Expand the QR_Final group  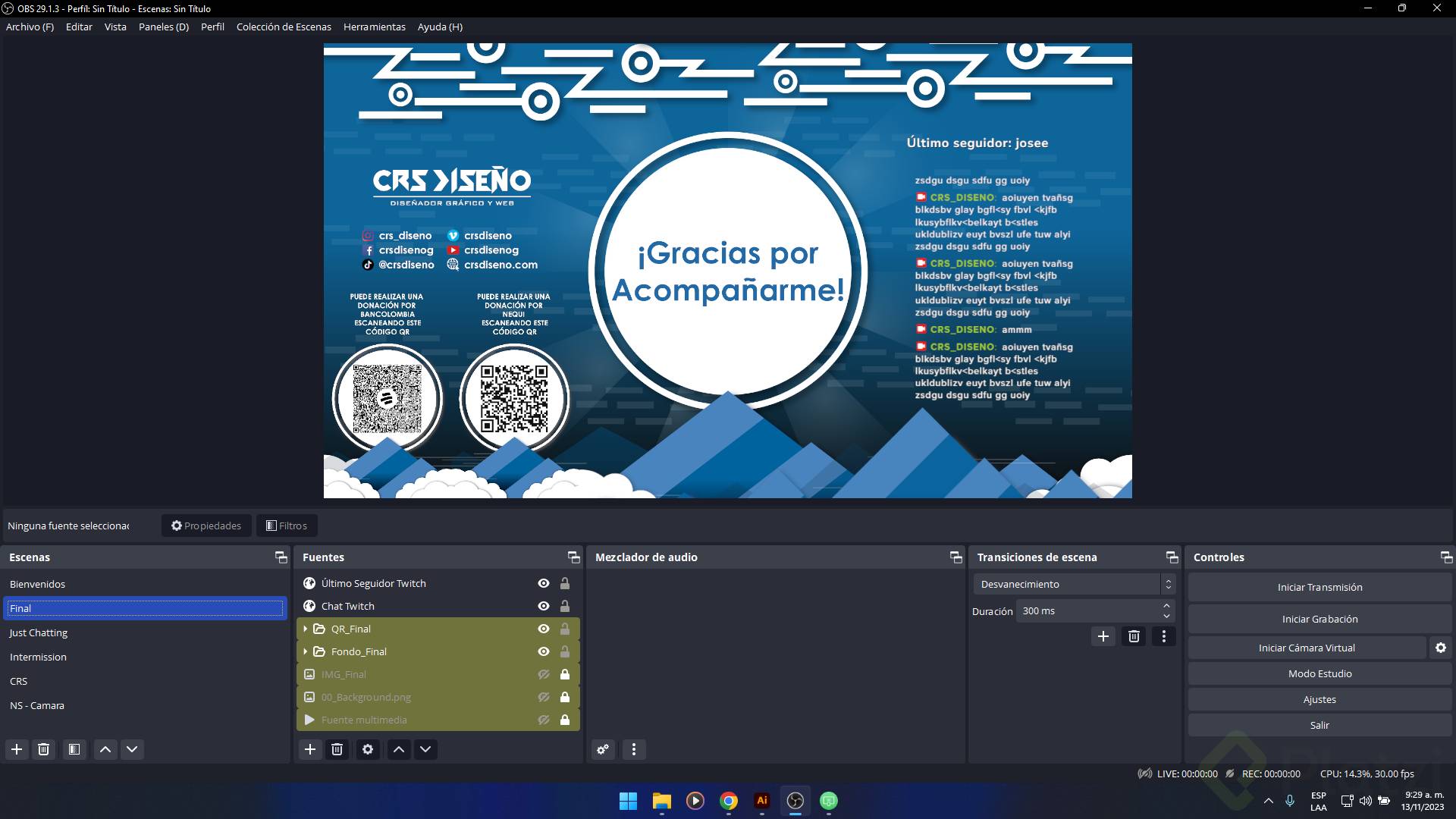coord(306,629)
